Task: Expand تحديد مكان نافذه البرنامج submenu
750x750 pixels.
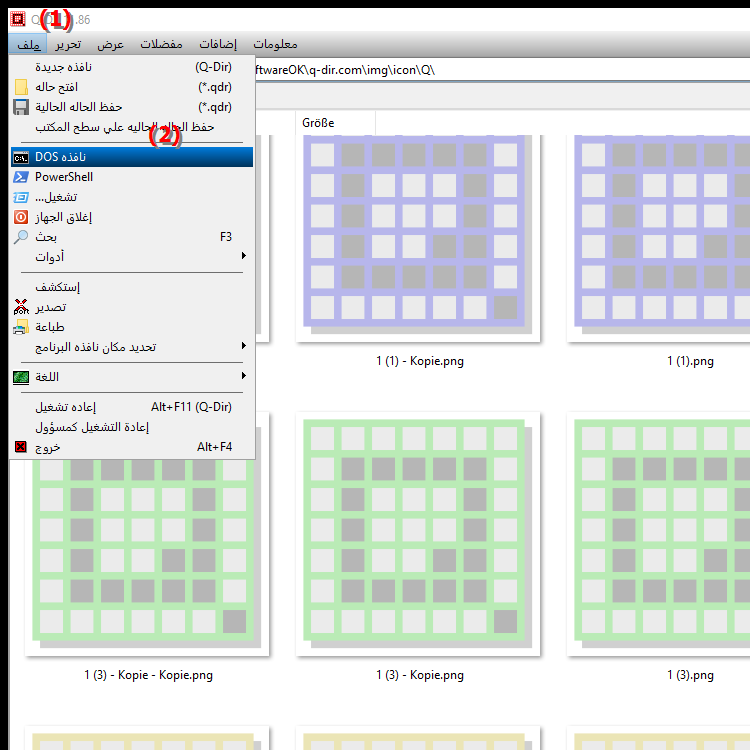Action: (132, 347)
